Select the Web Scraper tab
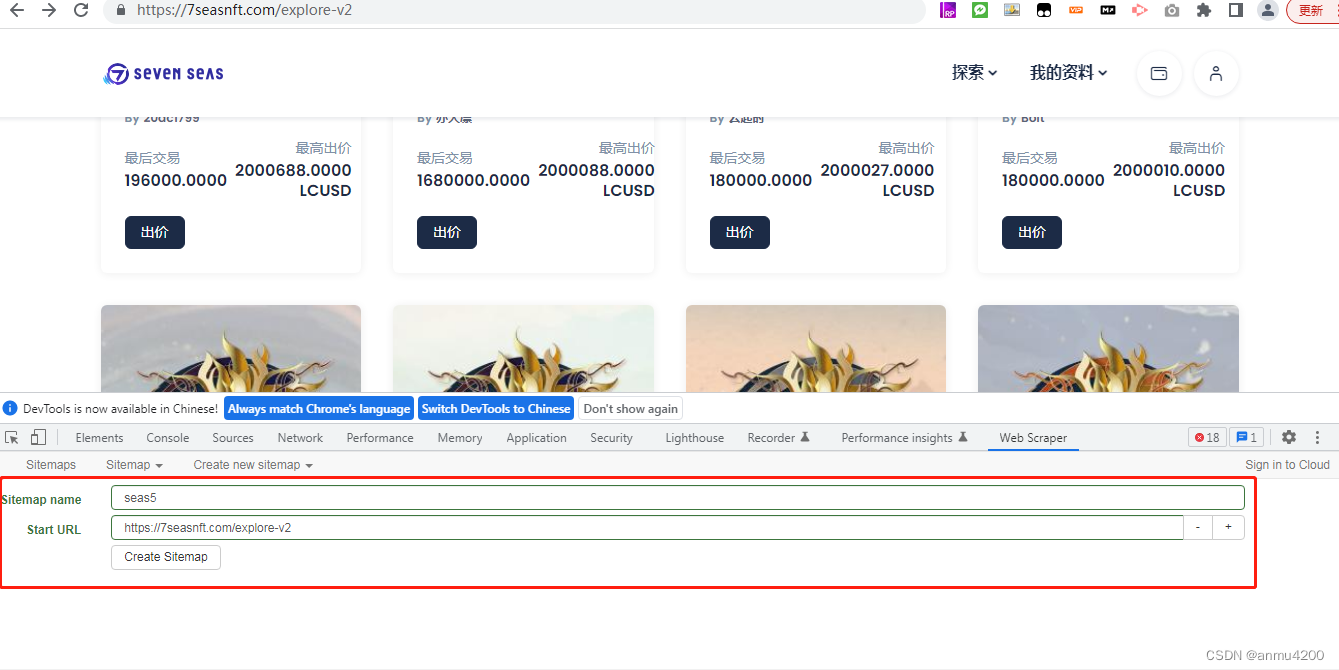Image resolution: width=1339 pixels, height=670 pixels. pos(1033,438)
